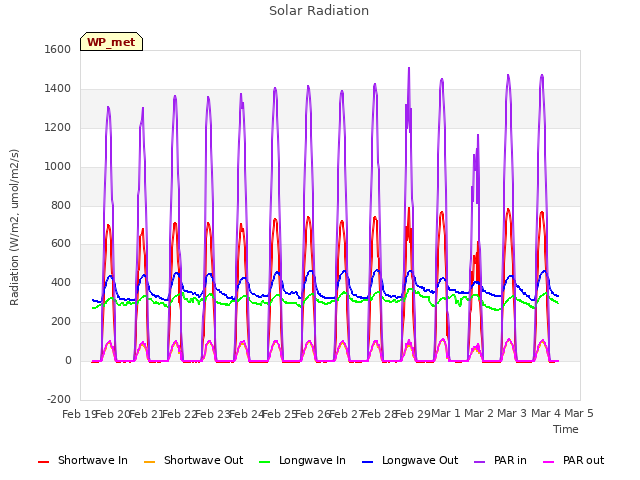Click the 800 y-axis tick label
The width and height of the screenshot is (640, 480).
[61, 205]
